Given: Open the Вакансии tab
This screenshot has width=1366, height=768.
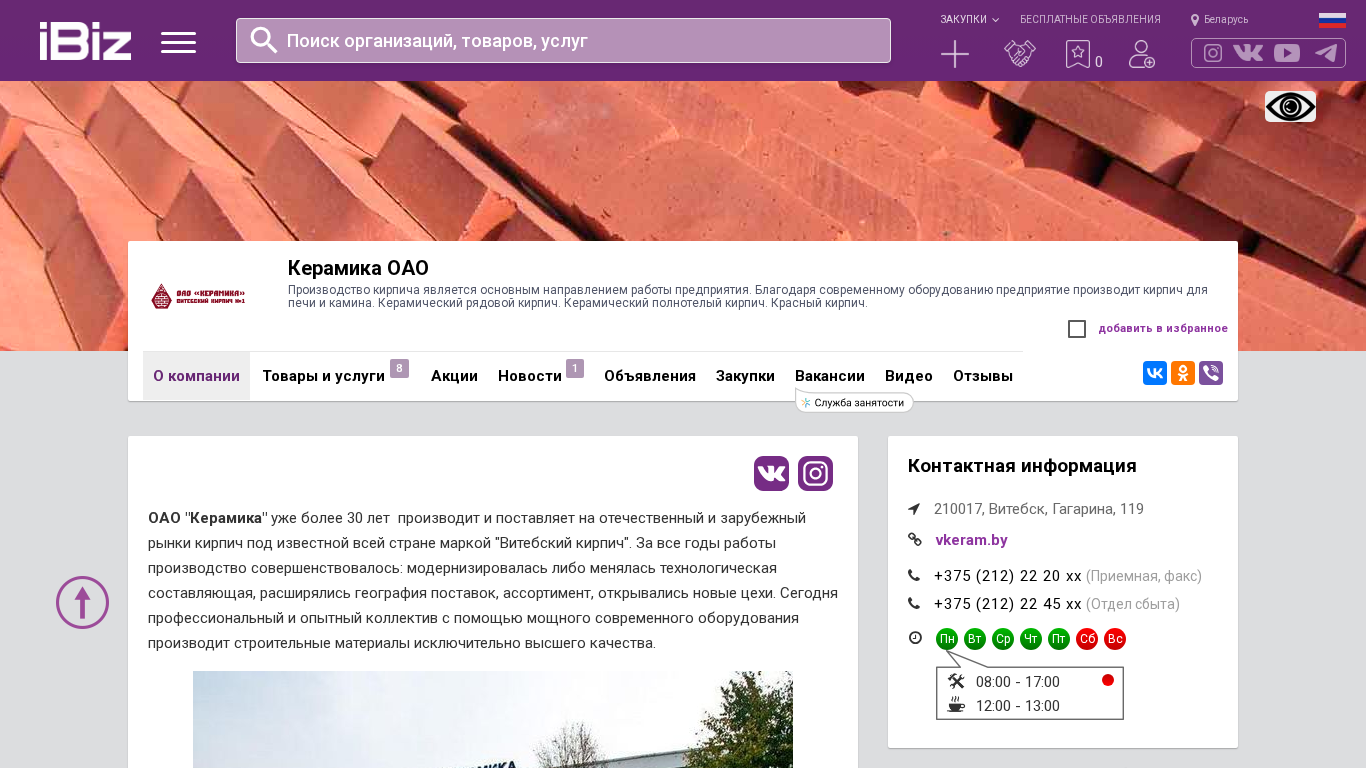Looking at the screenshot, I should [830, 376].
